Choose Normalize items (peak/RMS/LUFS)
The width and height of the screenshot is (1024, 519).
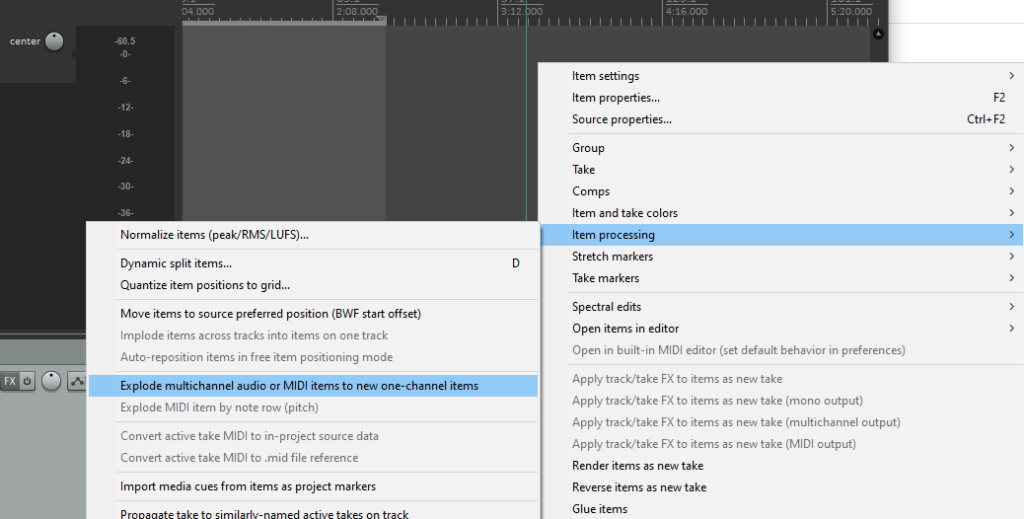tap(214, 235)
